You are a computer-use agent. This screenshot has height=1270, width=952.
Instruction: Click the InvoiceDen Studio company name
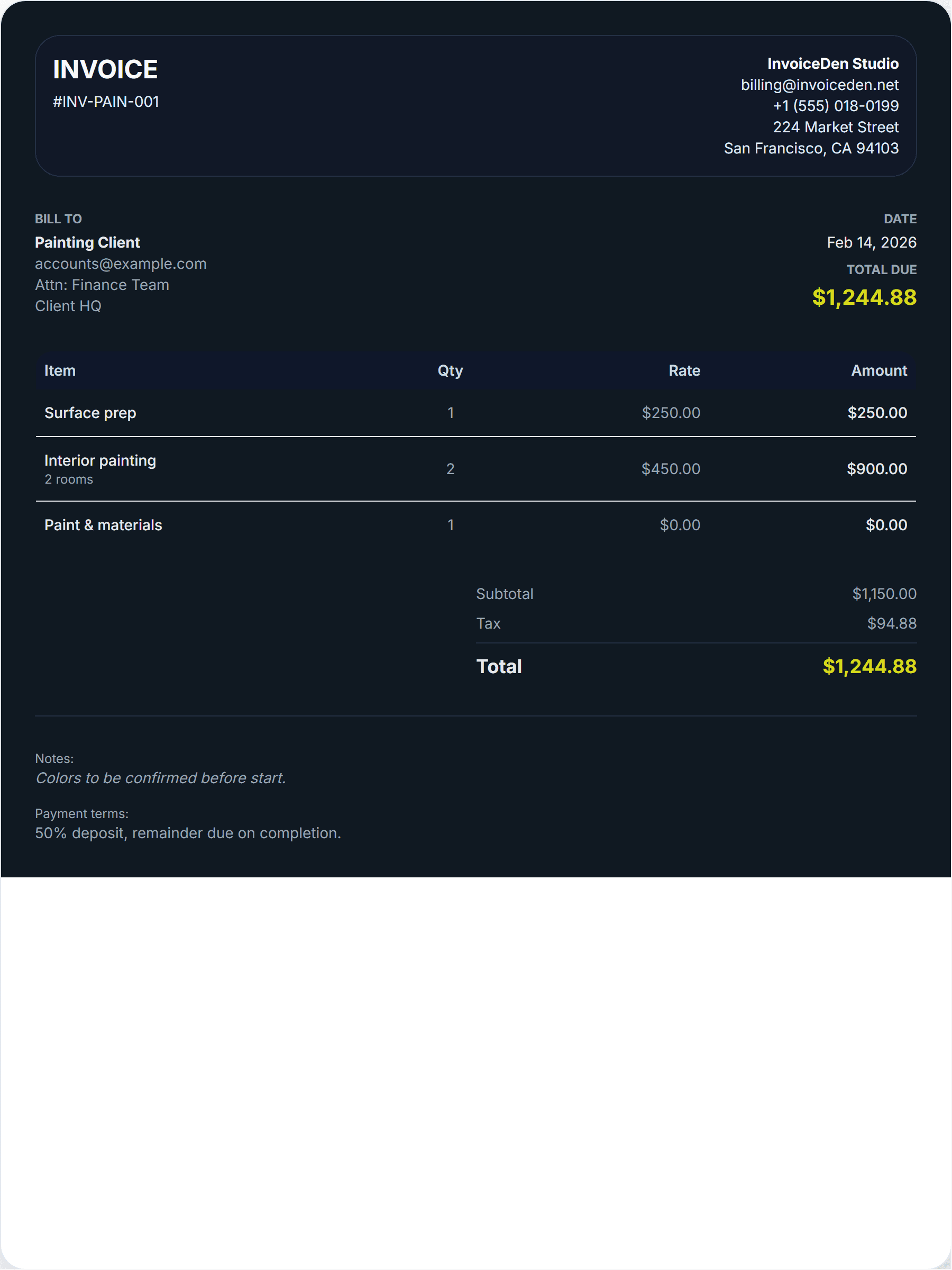tap(832, 63)
